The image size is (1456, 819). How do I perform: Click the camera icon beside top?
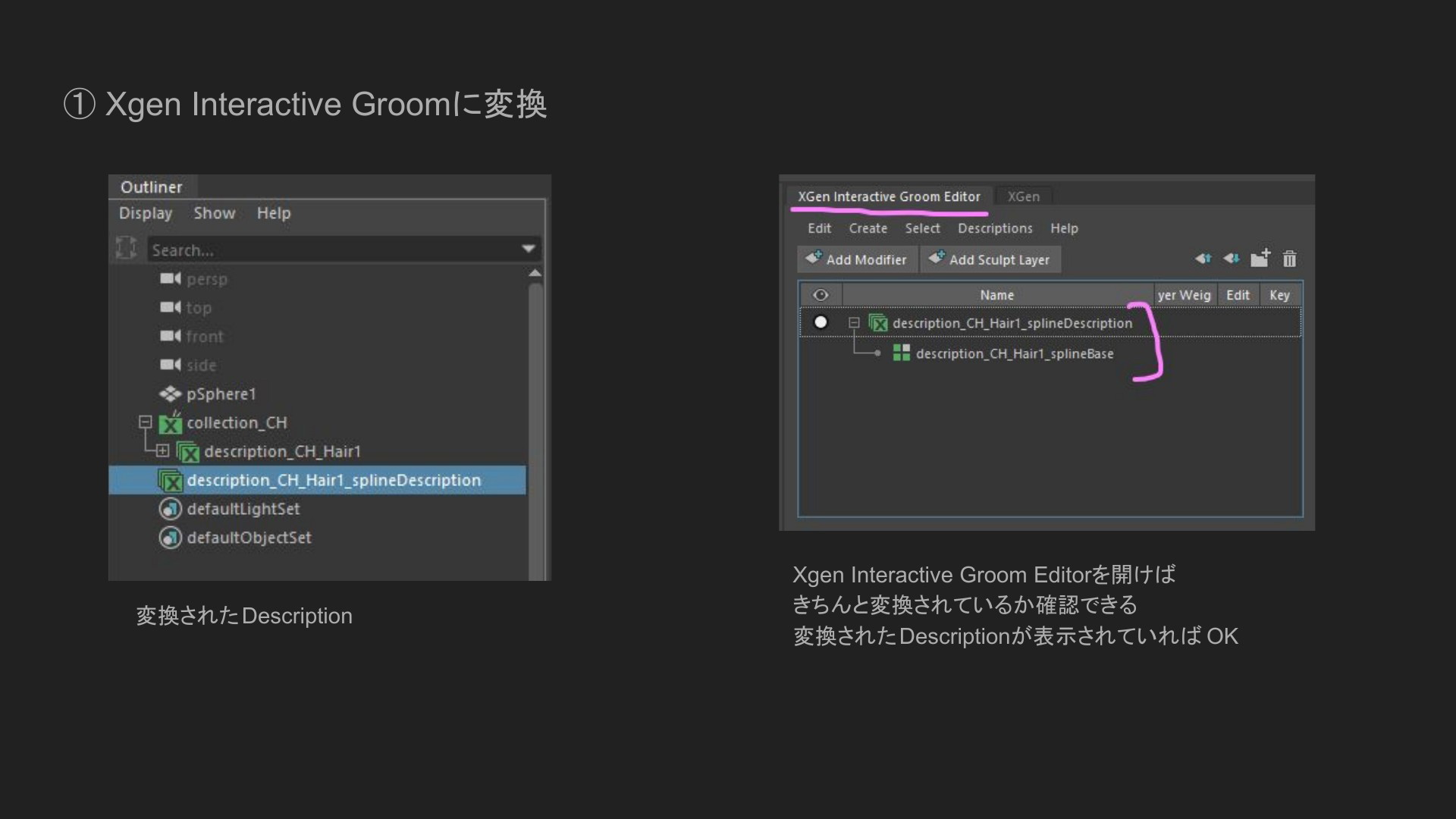(x=170, y=308)
